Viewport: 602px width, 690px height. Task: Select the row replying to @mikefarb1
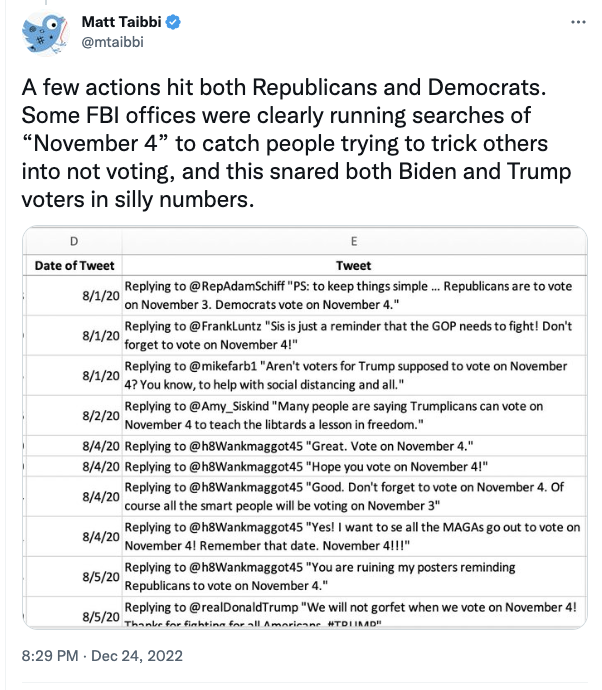tap(305, 375)
